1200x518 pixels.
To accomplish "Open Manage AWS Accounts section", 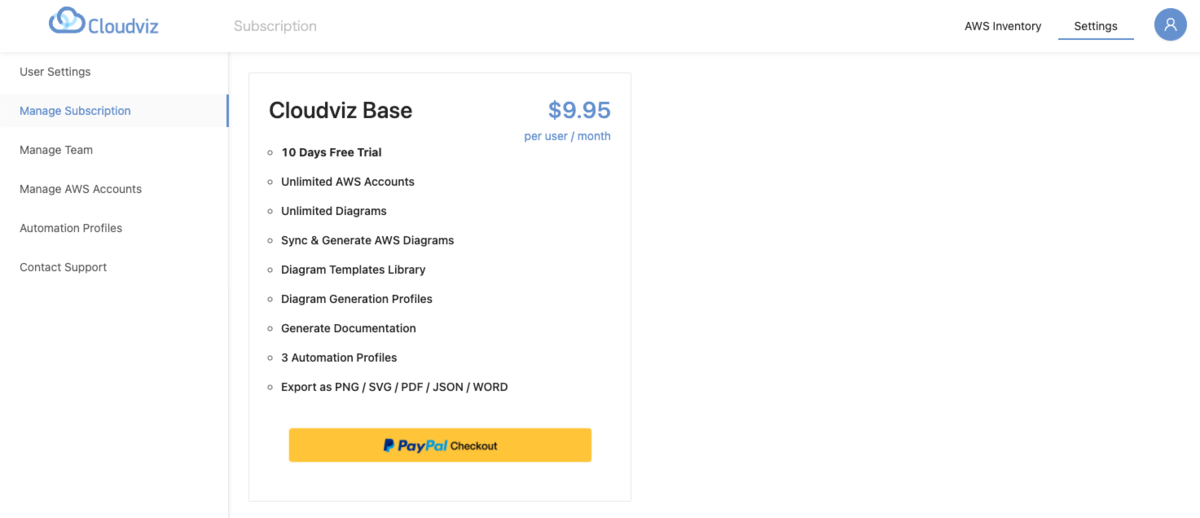I will tap(81, 189).
